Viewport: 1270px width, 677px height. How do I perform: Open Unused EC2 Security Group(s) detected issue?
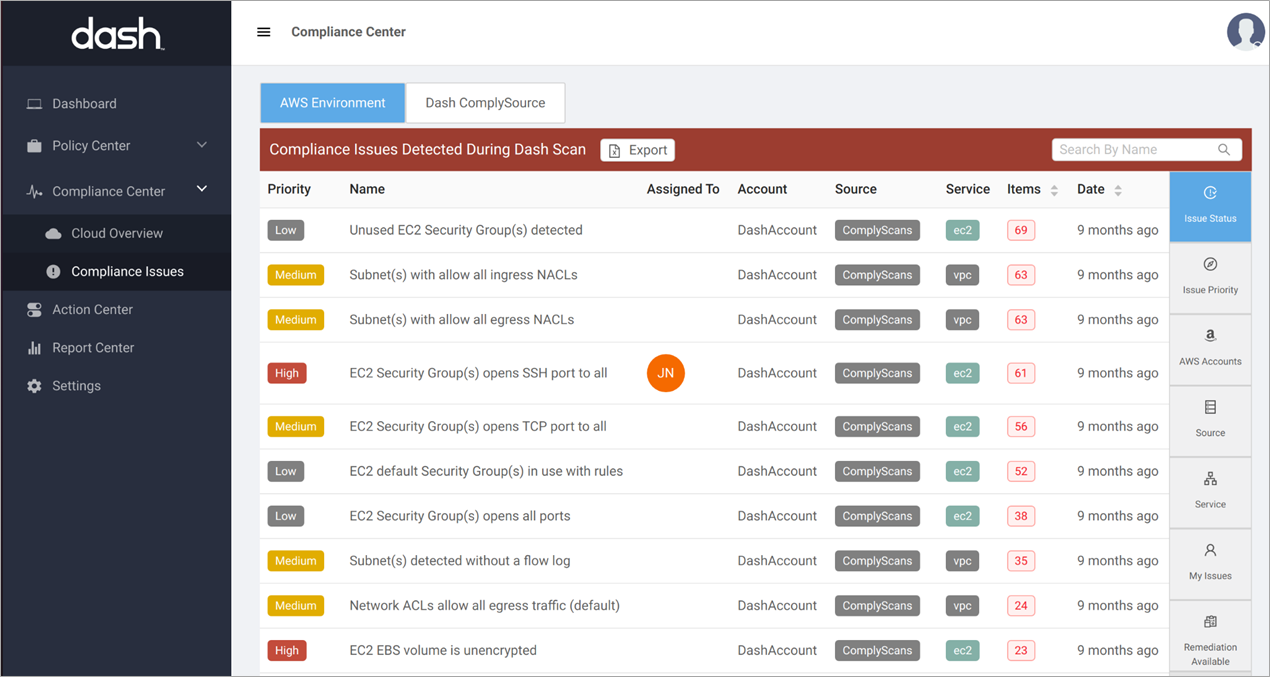click(x=466, y=230)
